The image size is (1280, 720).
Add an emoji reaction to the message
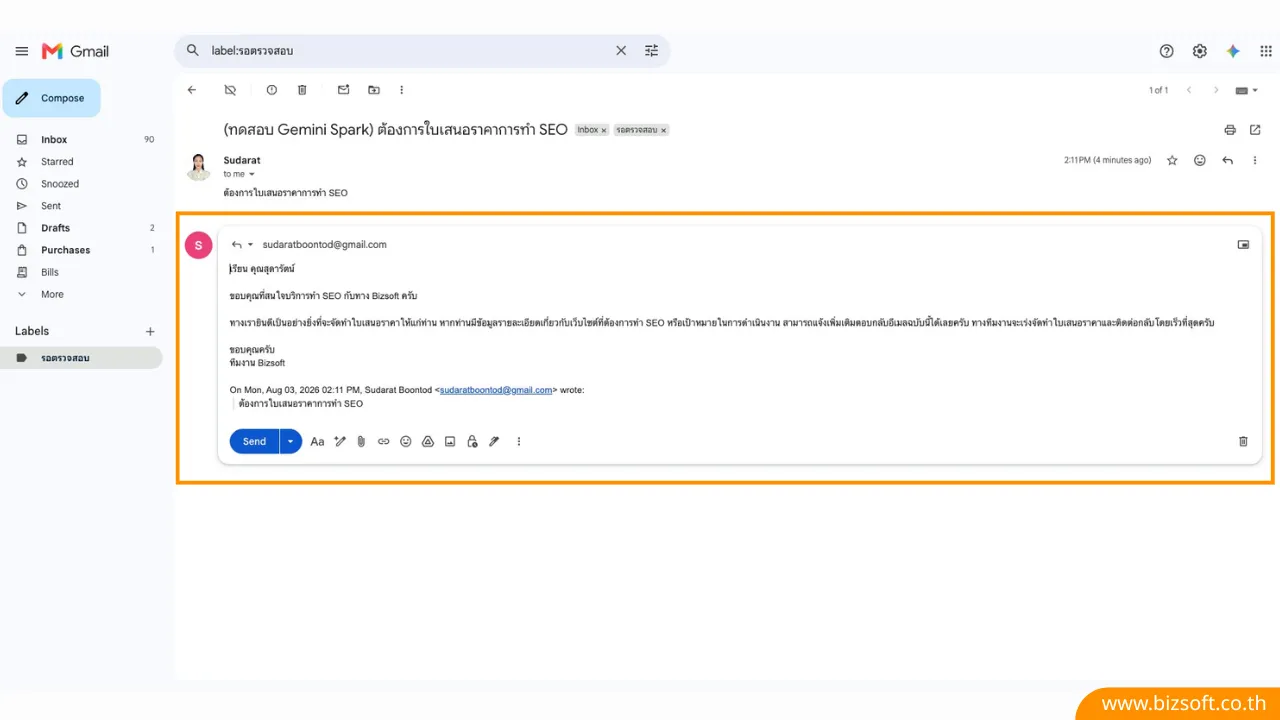click(x=1200, y=160)
